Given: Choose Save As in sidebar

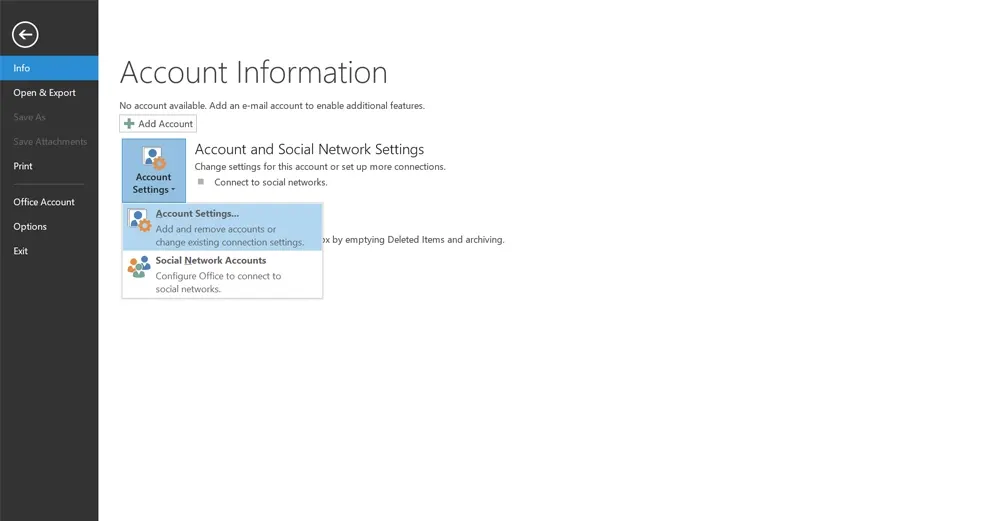Looking at the screenshot, I should click(x=49, y=117).
